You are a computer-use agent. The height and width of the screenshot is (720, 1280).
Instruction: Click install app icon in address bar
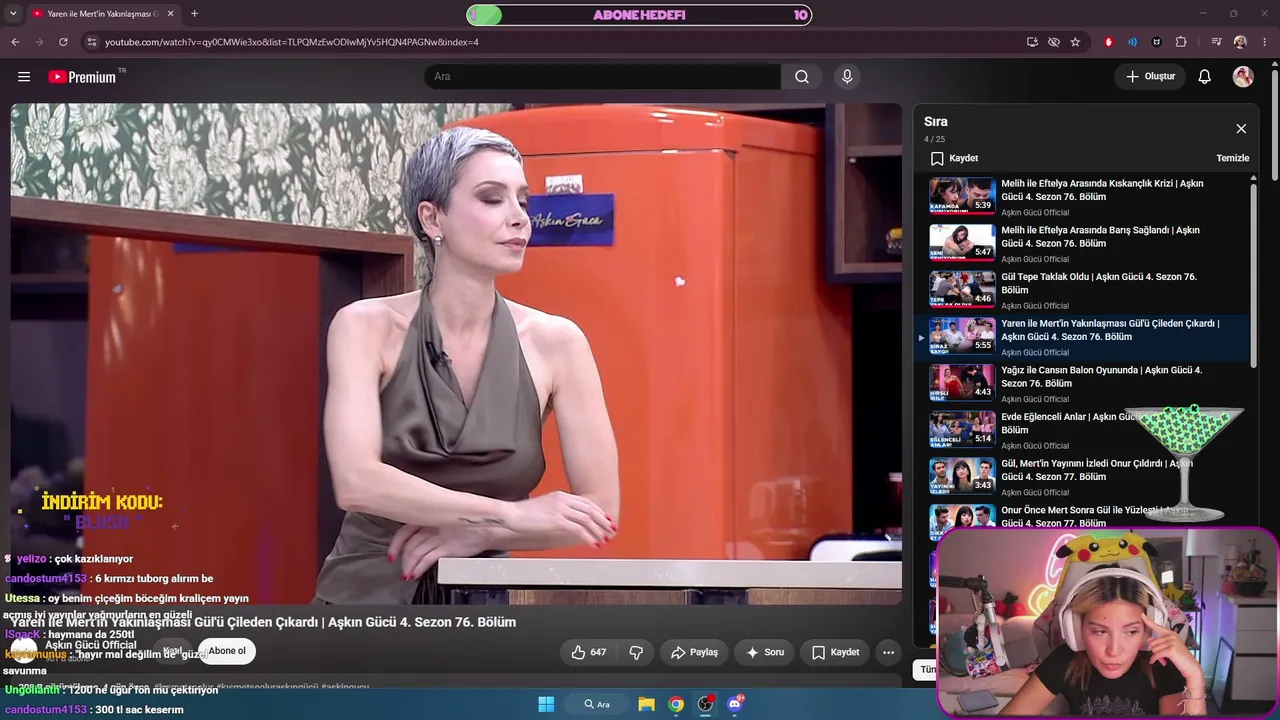pos(1032,42)
